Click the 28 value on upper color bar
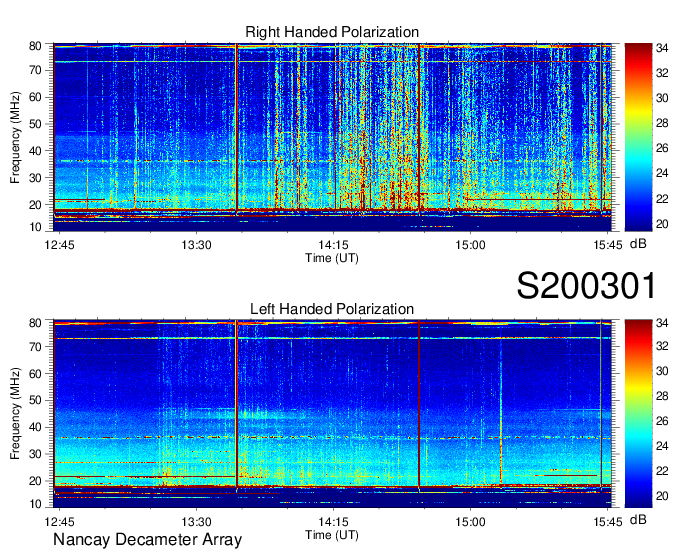 (662, 124)
